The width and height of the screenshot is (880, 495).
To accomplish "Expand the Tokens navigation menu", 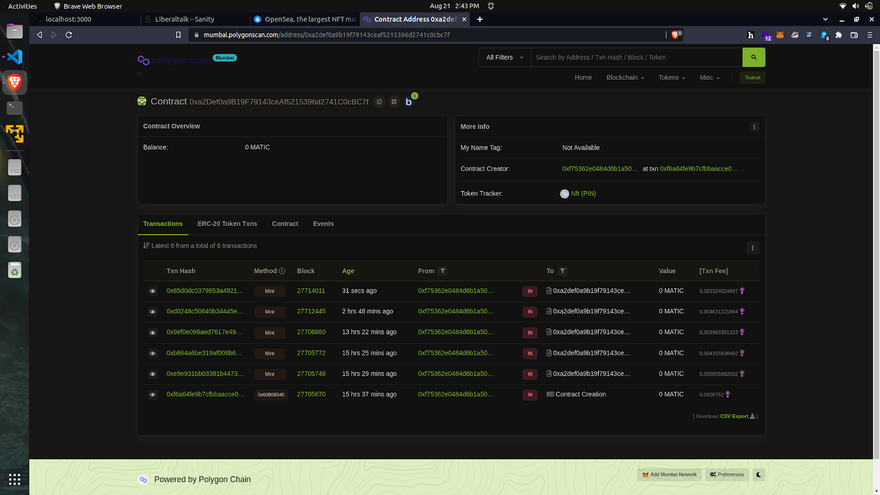I will (671, 77).
